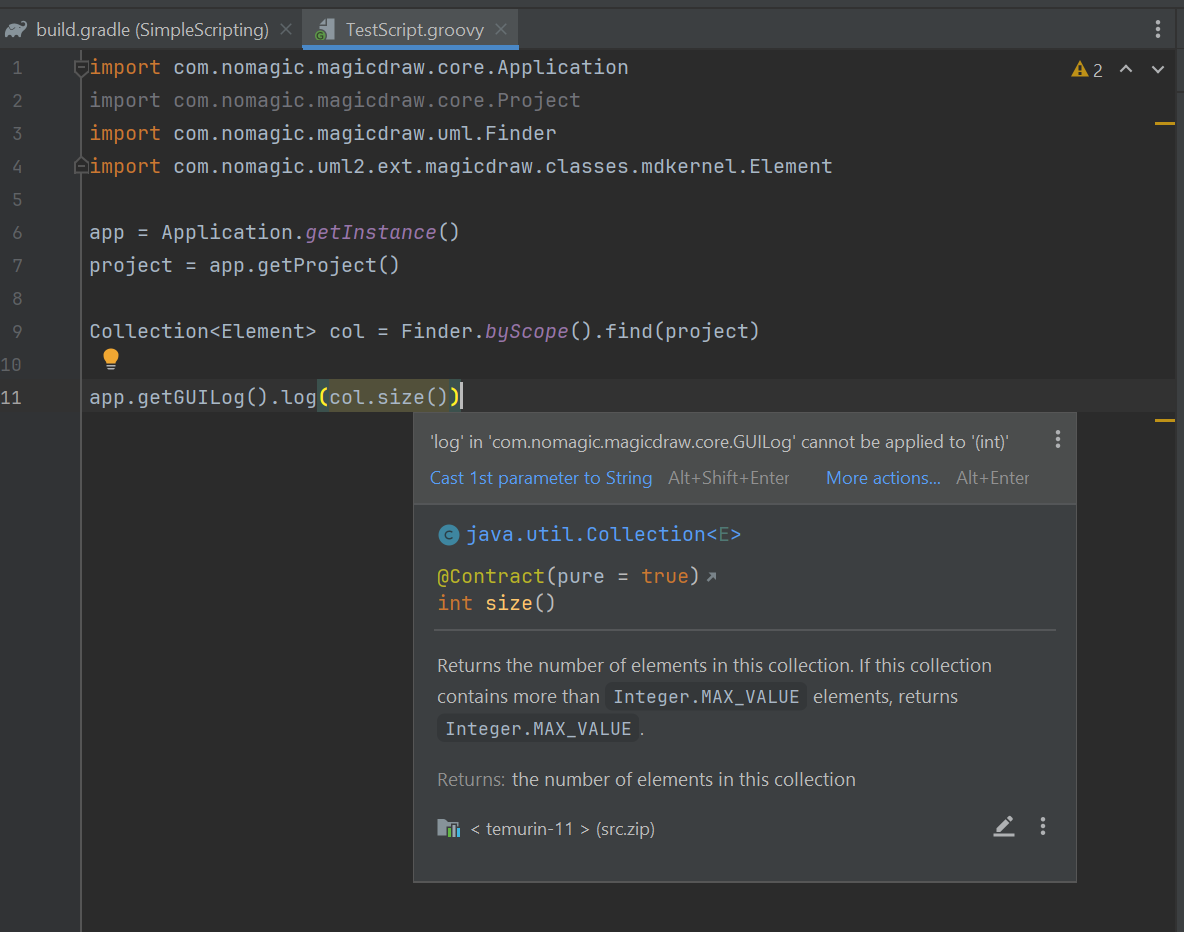Open 'More actions...' link
This screenshot has height=932, width=1184.
tap(883, 478)
